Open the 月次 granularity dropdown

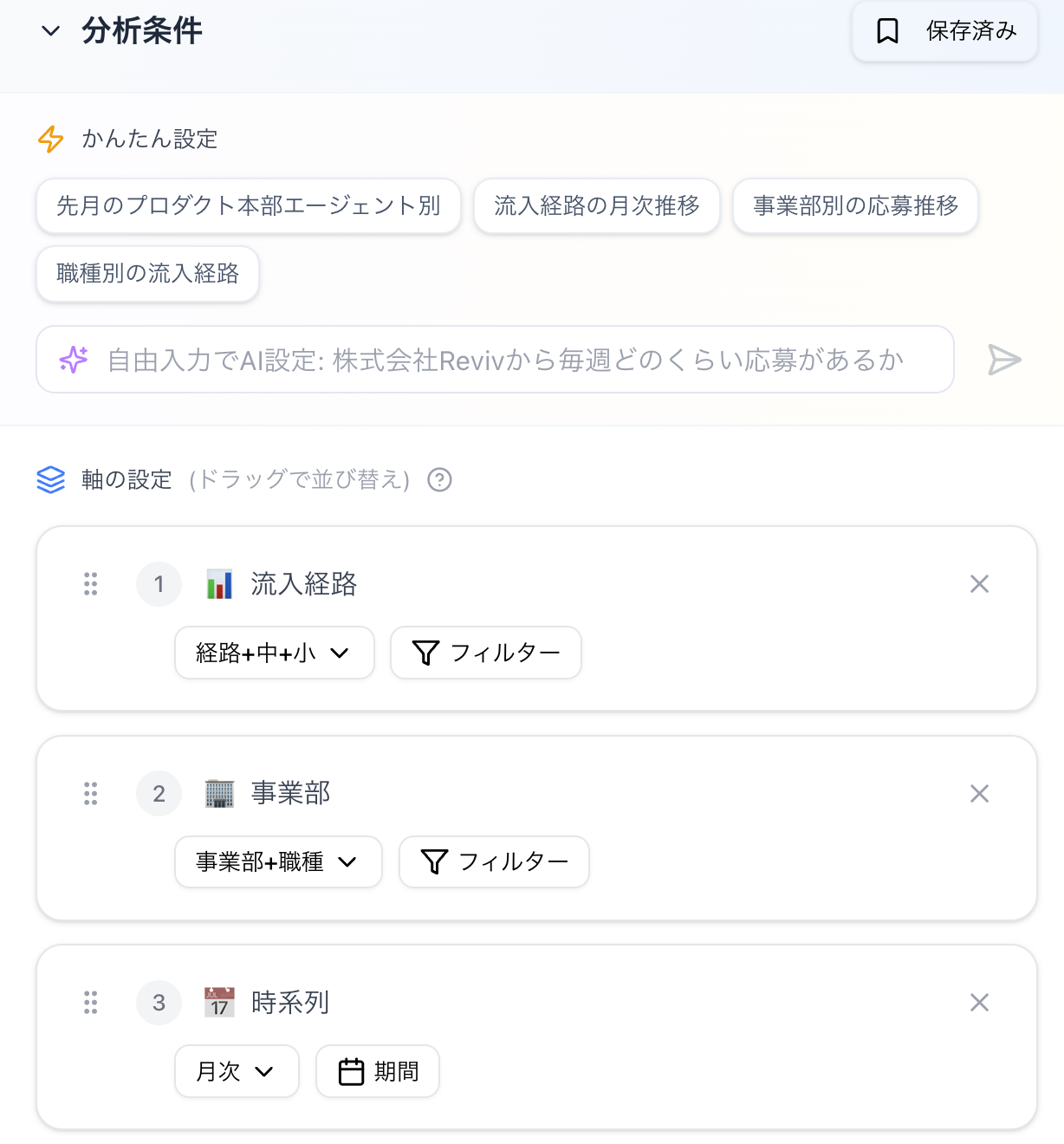click(x=237, y=1071)
